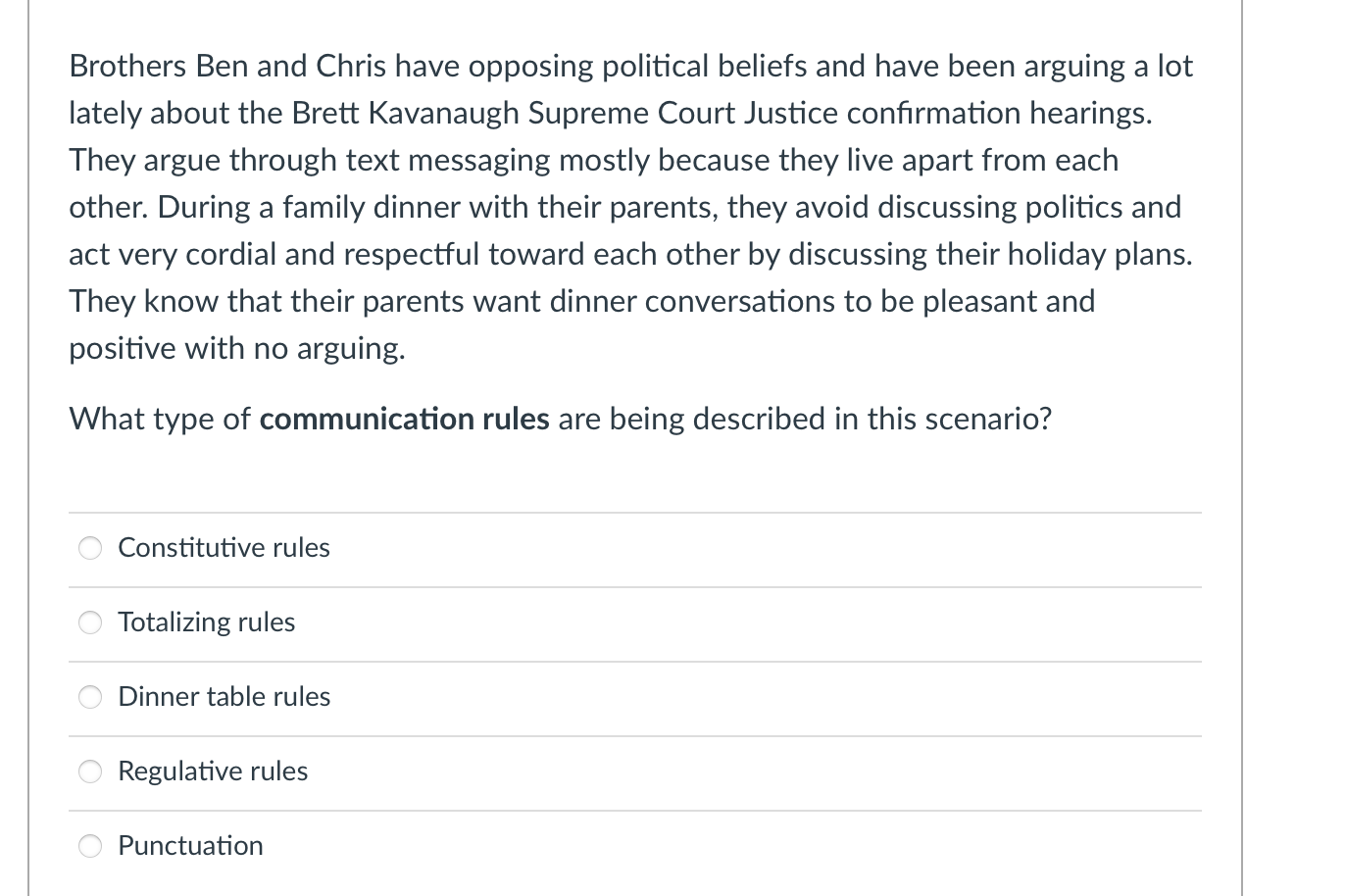Select the Punctuation radio button
Image resolution: width=1345 pixels, height=896 pixels.
click(89, 845)
